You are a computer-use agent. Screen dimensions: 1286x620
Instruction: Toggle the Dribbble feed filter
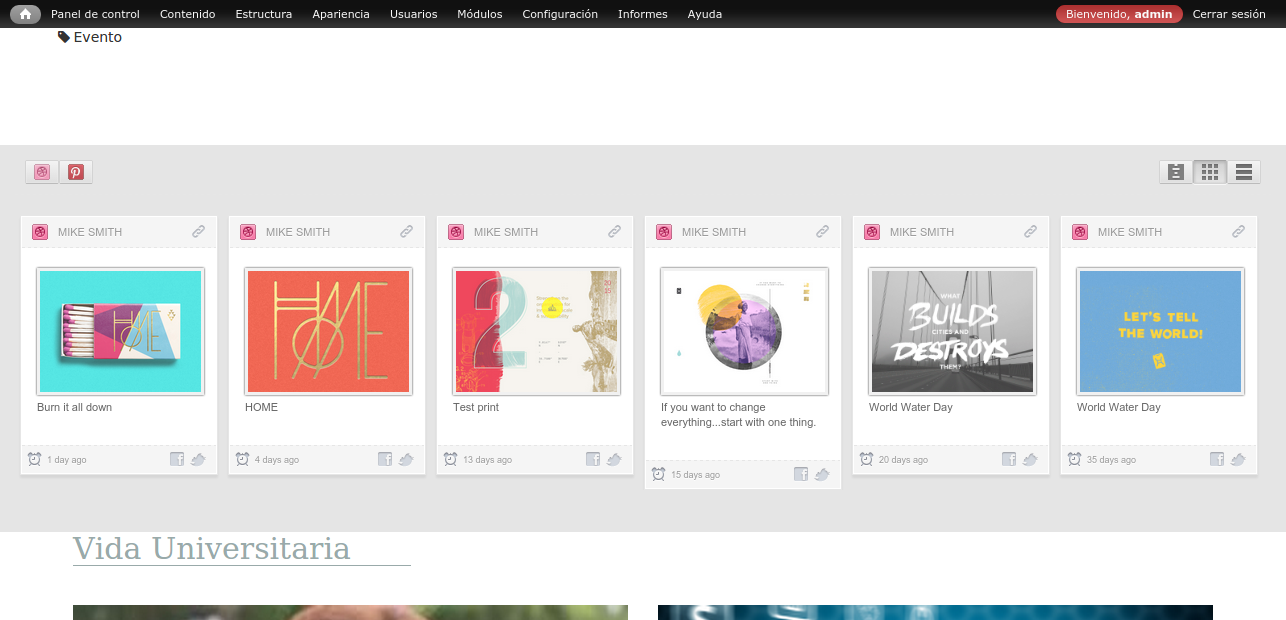[42, 172]
